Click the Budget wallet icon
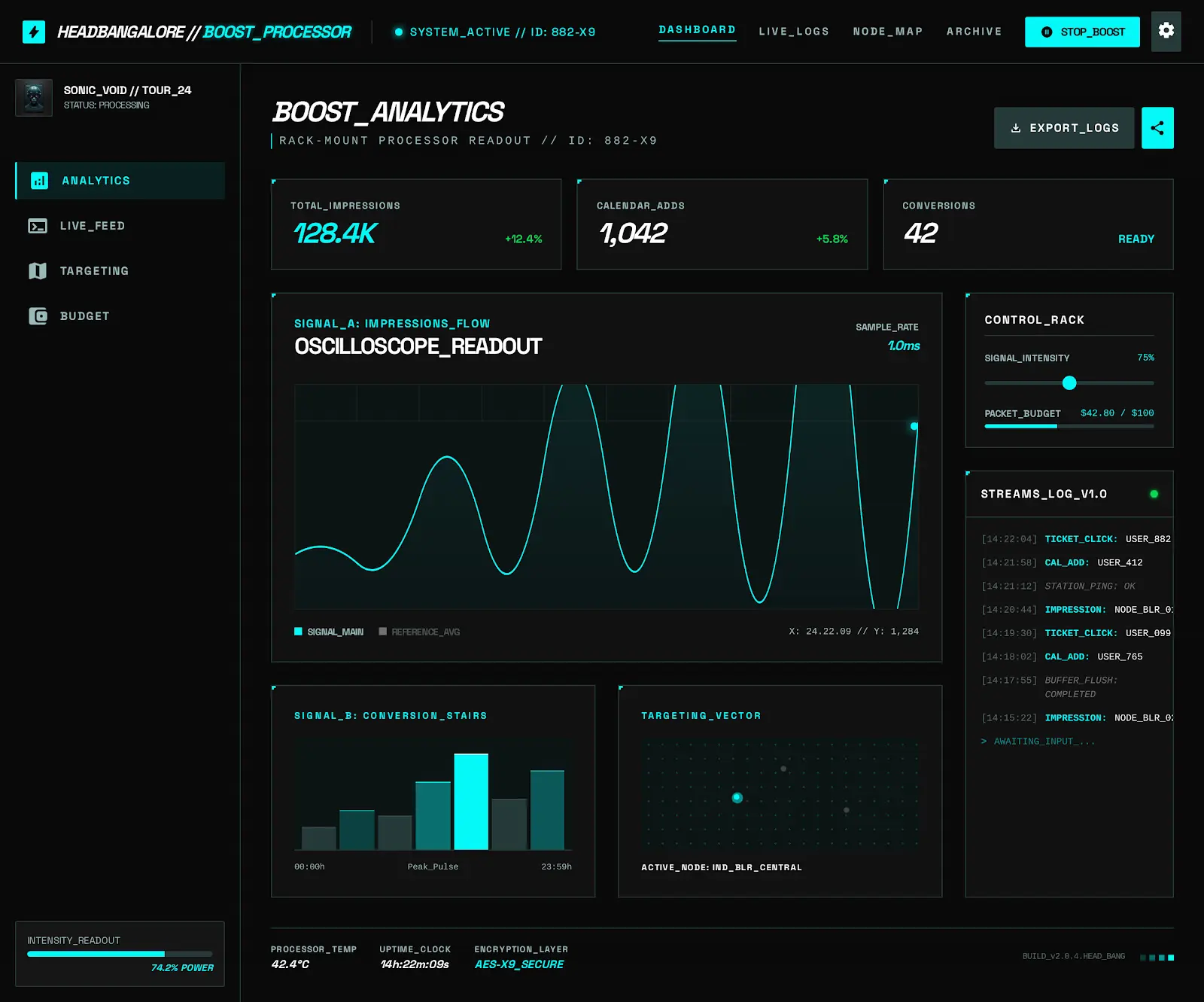Screen dimensions: 1204x1002 click(x=38, y=316)
